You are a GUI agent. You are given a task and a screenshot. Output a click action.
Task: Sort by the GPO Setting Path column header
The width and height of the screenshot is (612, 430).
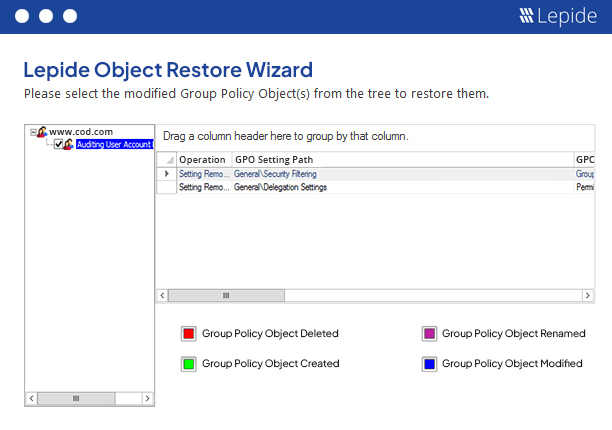(x=402, y=160)
